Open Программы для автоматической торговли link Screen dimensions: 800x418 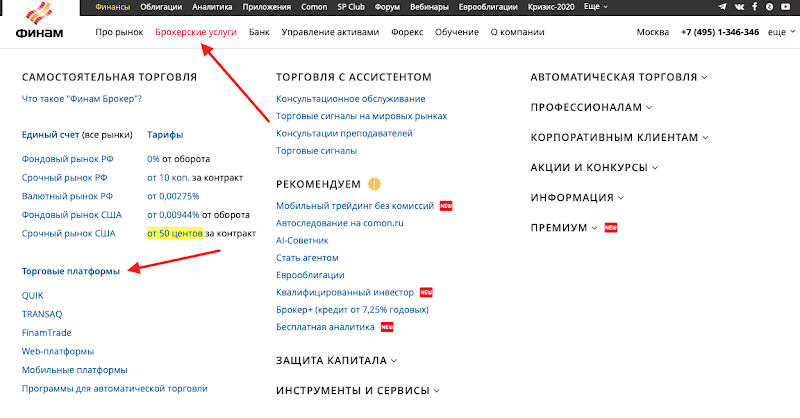point(114,388)
